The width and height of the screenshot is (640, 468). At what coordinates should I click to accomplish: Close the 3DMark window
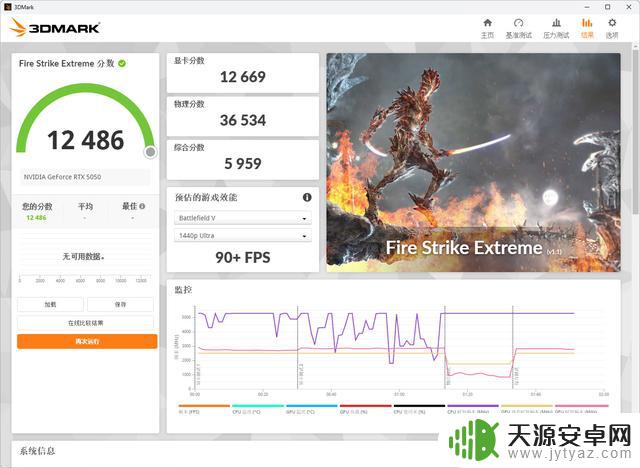[x=629, y=7]
